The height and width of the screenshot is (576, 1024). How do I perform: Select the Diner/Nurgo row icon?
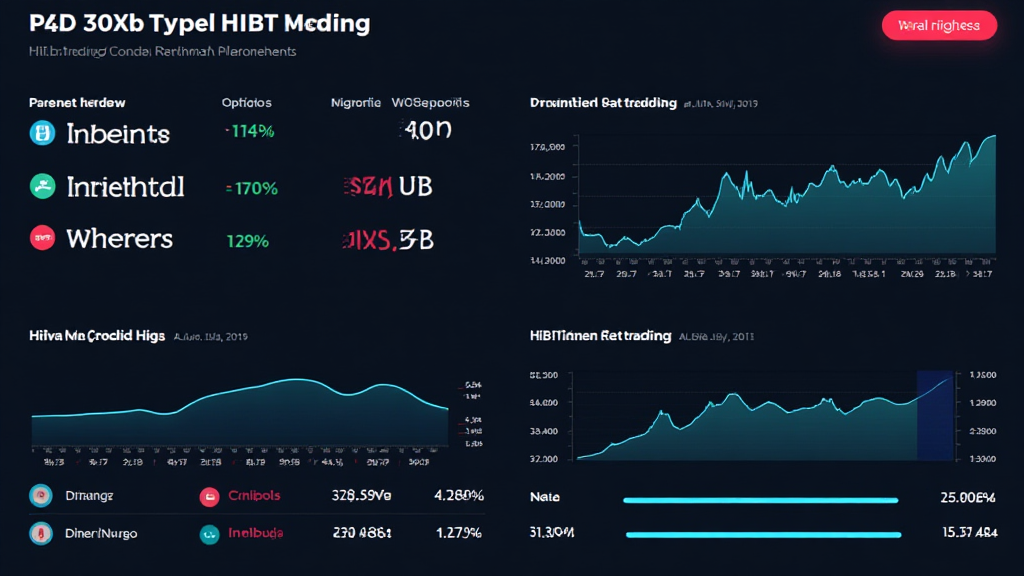(41, 534)
